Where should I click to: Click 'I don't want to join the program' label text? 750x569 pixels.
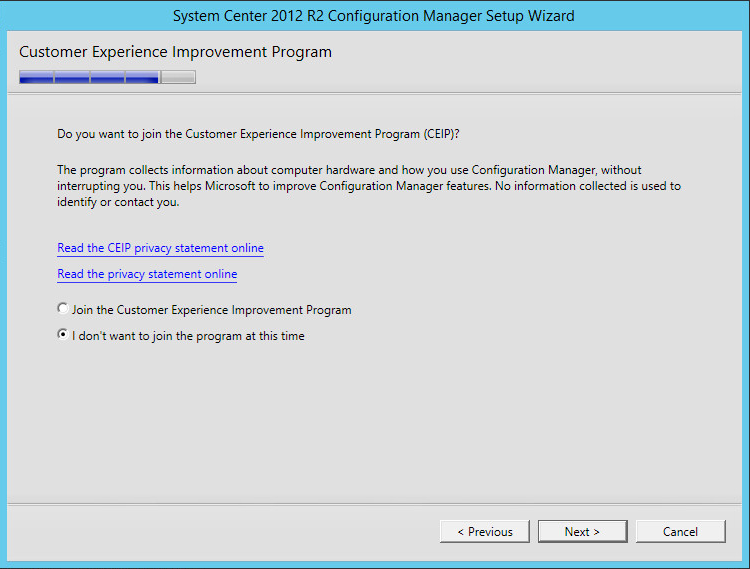(188, 336)
